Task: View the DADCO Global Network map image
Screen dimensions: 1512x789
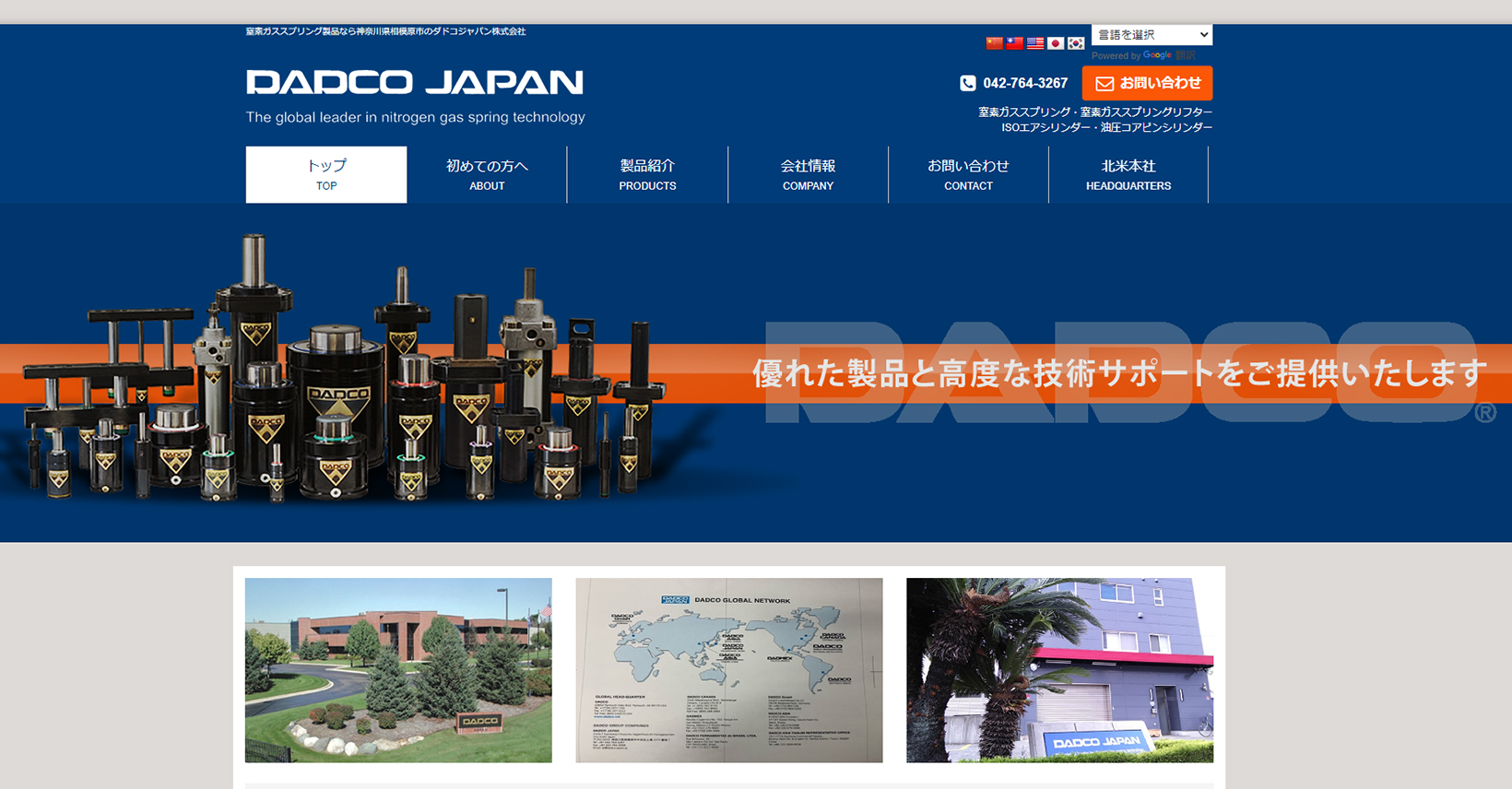Action: click(729, 670)
